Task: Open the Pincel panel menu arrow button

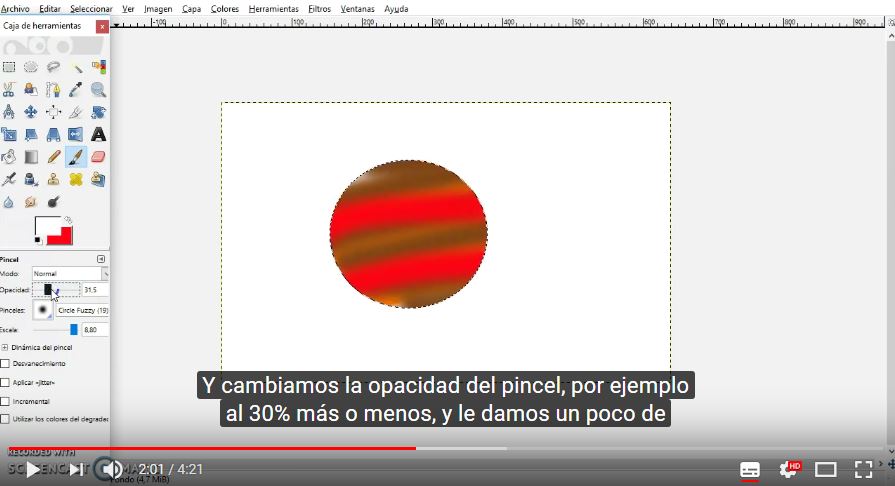Action: (101, 259)
